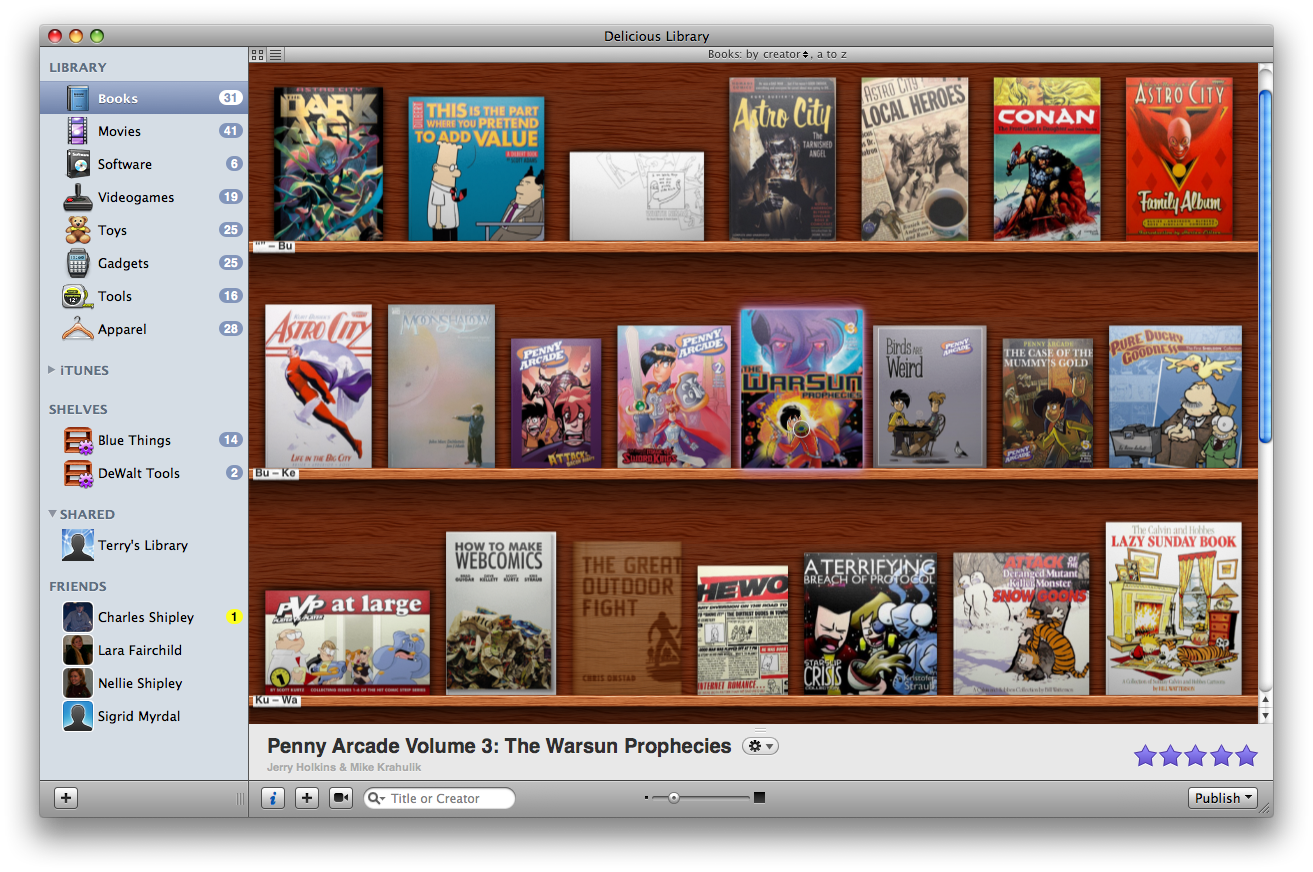Screen dimensions: 1313x872
Task: Open the Blue Things smart shelf icon
Action: (x=78, y=440)
